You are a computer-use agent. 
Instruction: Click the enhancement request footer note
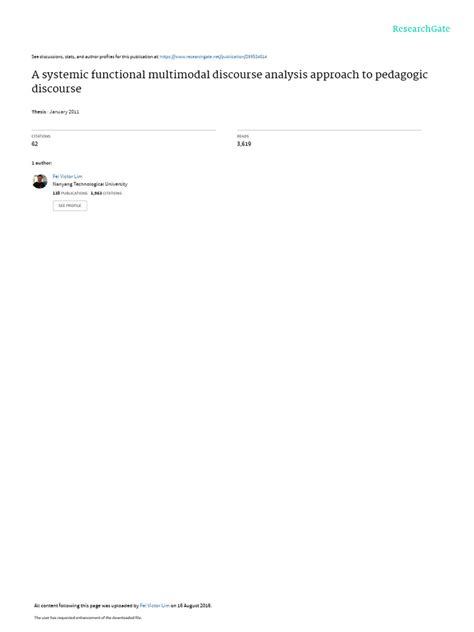click(x=88, y=617)
